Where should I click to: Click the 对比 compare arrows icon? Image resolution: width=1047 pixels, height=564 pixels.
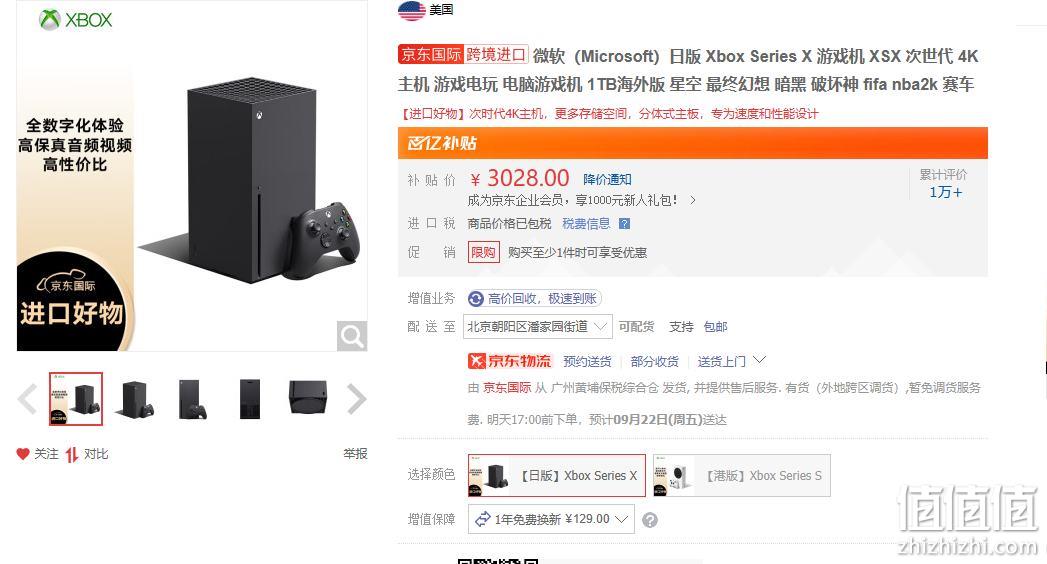pyautogui.click(x=71, y=455)
